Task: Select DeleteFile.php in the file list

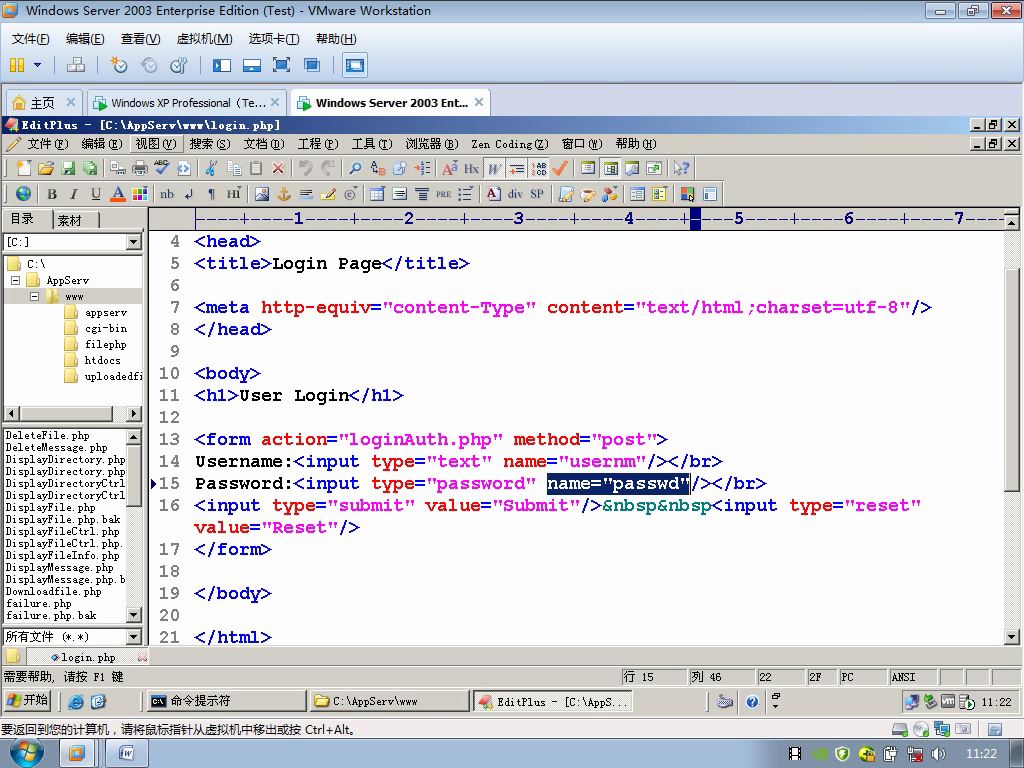Action: pyautogui.click(x=48, y=436)
